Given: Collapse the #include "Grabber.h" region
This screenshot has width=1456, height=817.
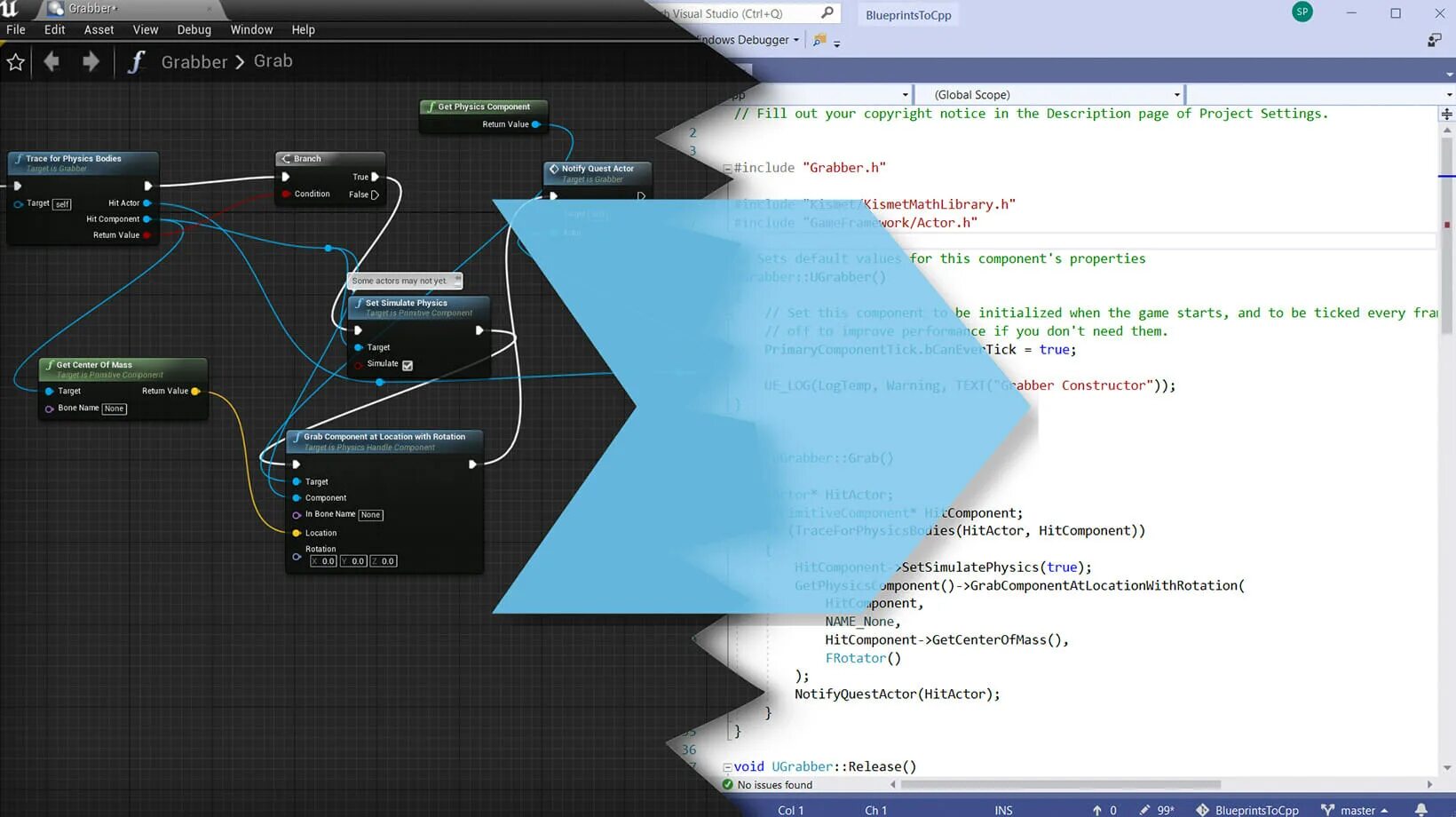Looking at the screenshot, I should click(727, 168).
